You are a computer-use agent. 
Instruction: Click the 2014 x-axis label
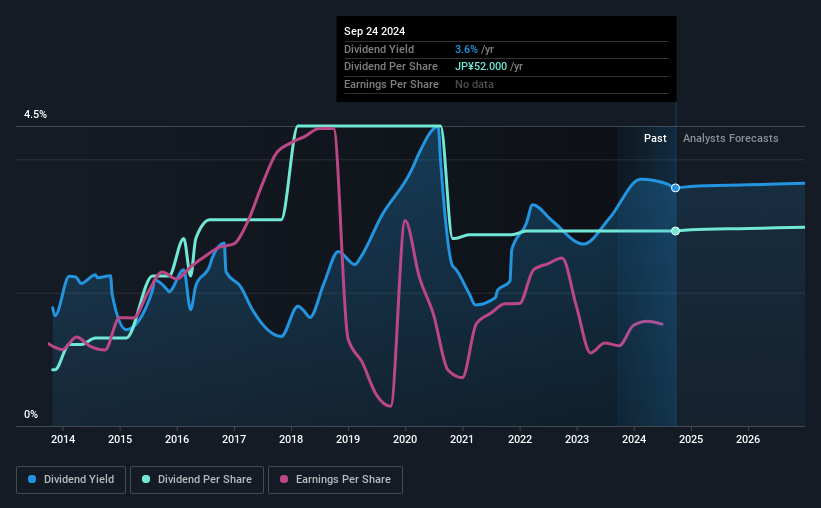[x=63, y=439]
